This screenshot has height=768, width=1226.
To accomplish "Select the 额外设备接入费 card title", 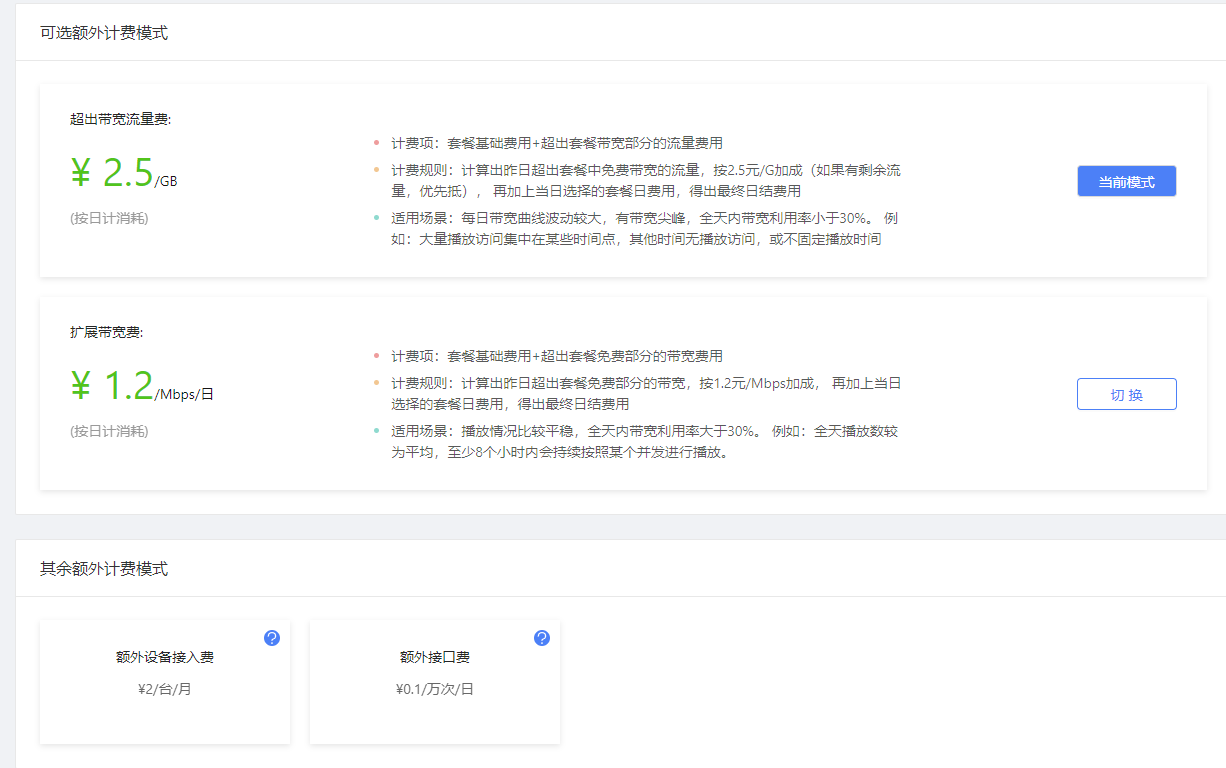I will (x=165, y=657).
